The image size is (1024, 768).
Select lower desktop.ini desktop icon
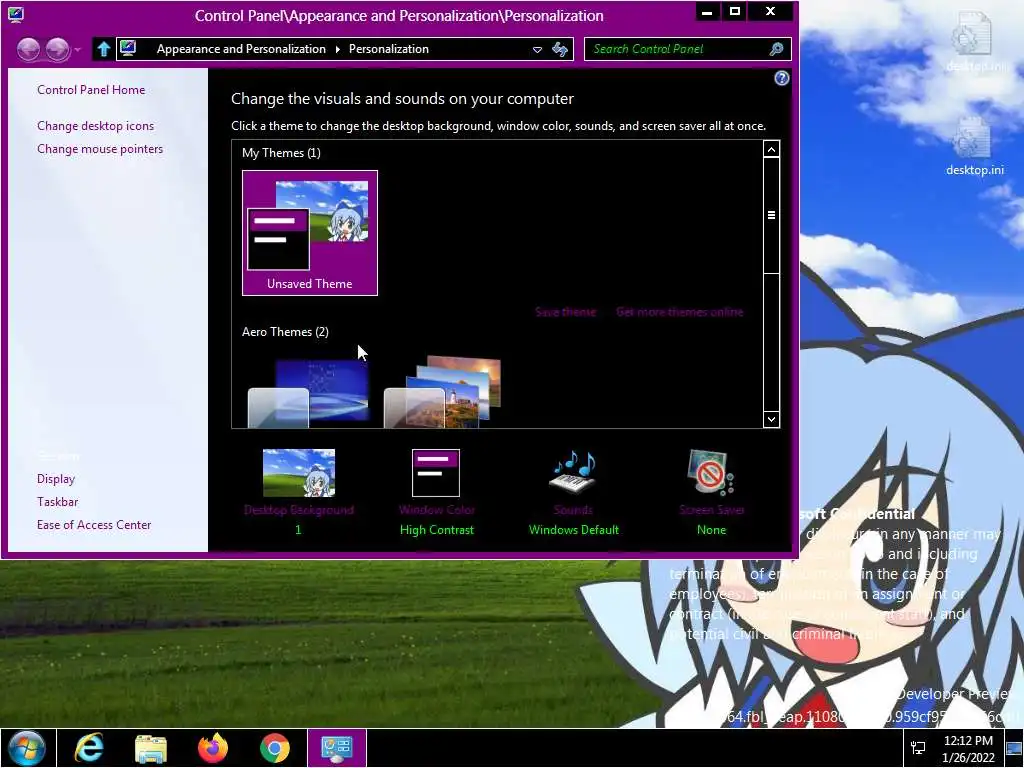click(974, 146)
